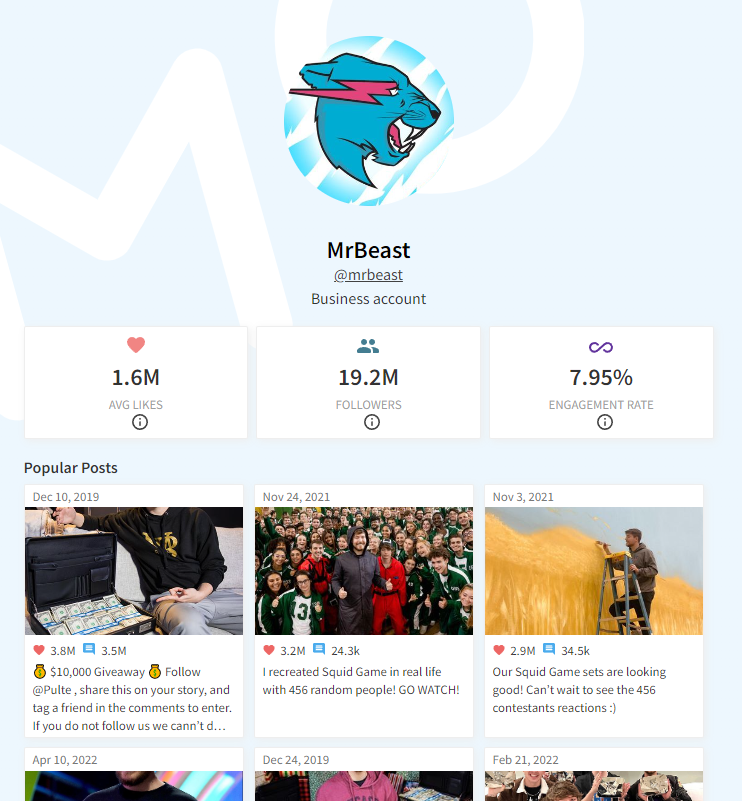Open the info icon under FOLLOWERS
Image resolution: width=742 pixels, height=801 pixels.
point(372,422)
